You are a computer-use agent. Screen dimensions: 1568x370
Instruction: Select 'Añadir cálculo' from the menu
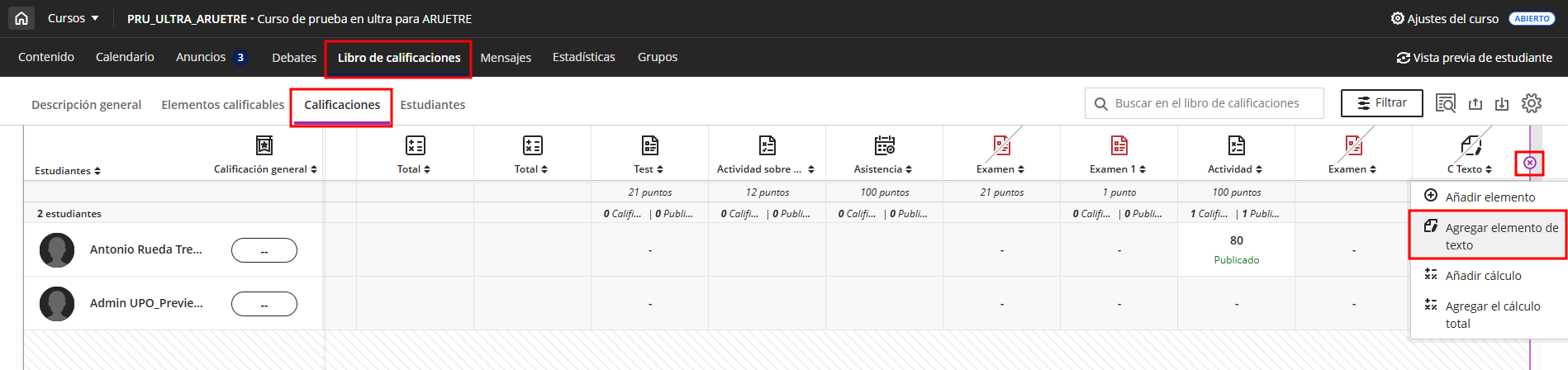tap(1483, 276)
